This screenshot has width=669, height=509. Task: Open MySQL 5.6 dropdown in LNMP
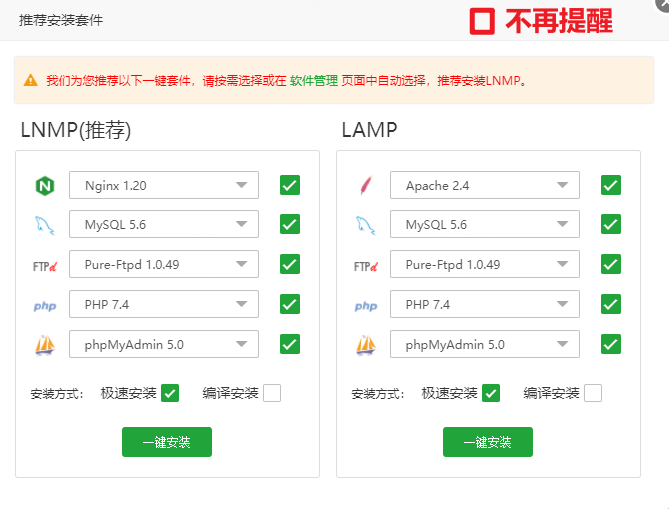(164, 224)
